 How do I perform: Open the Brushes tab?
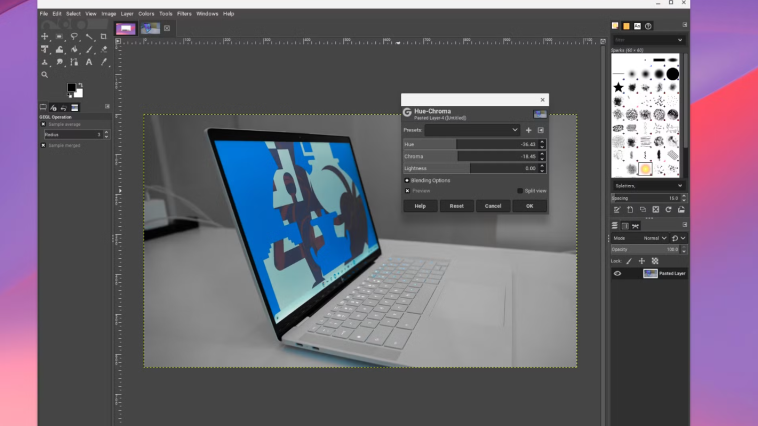(615, 26)
